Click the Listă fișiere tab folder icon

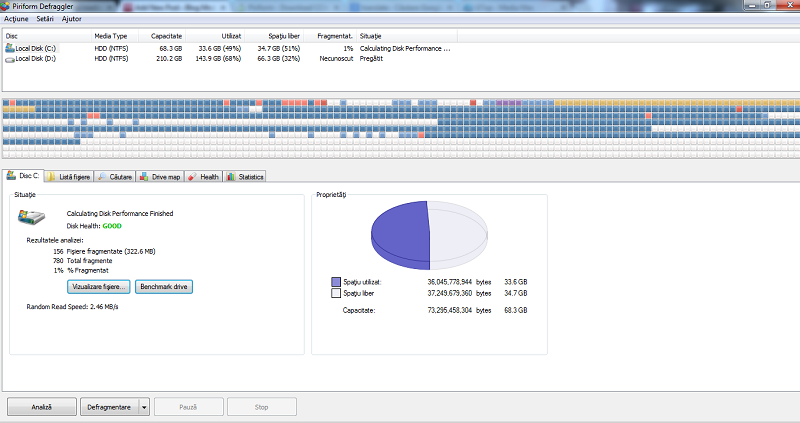pos(51,177)
